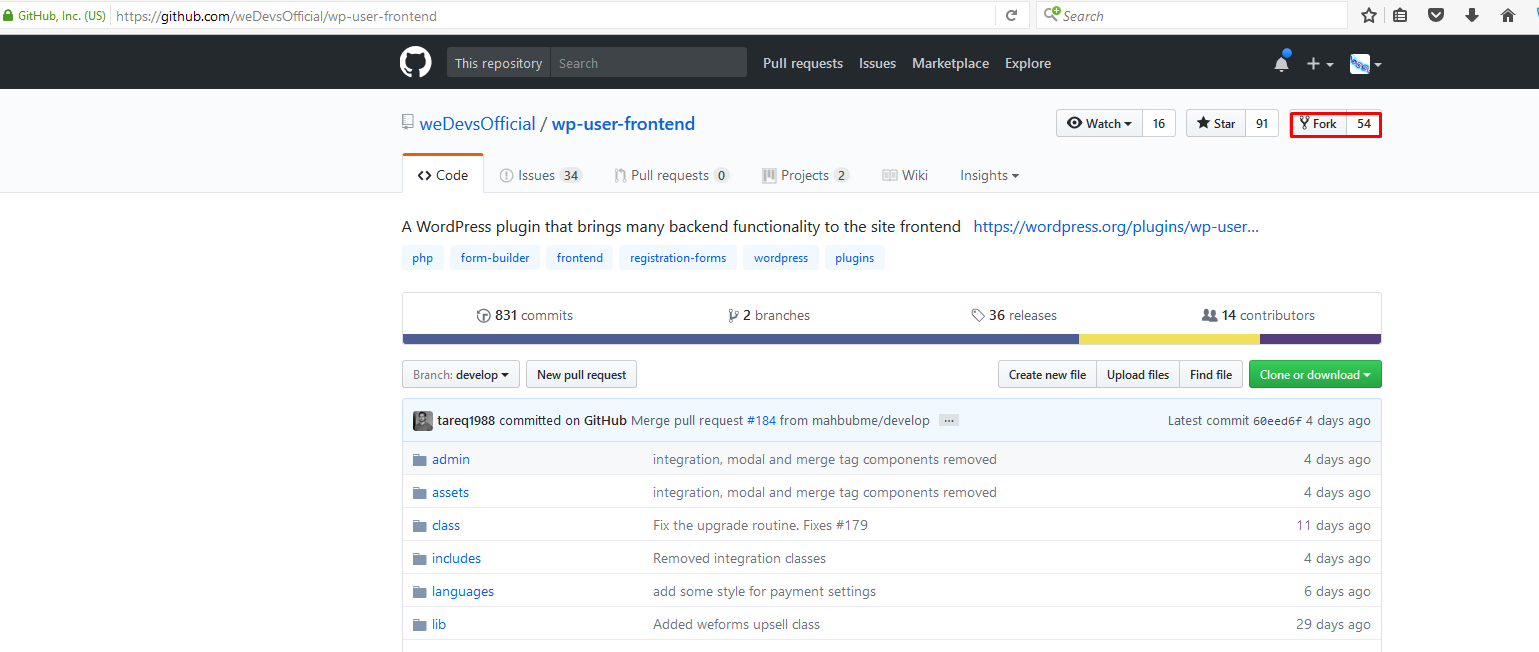Click the browser address bar URL
This screenshot has width=1539, height=652.
pos(276,16)
